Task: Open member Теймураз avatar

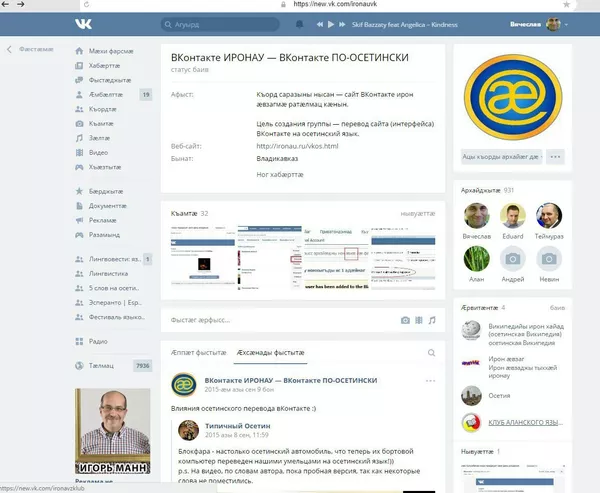Action: coord(549,215)
